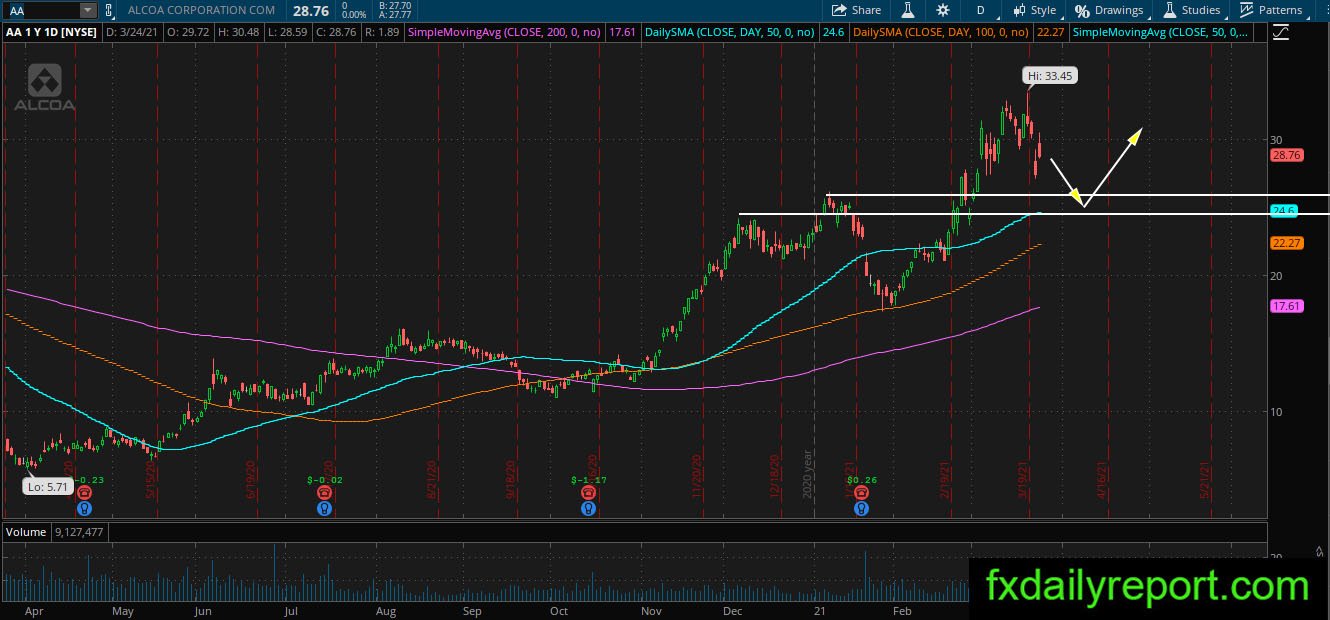
Task: Open the symbol selector dropdown arrow
Action: [88, 10]
